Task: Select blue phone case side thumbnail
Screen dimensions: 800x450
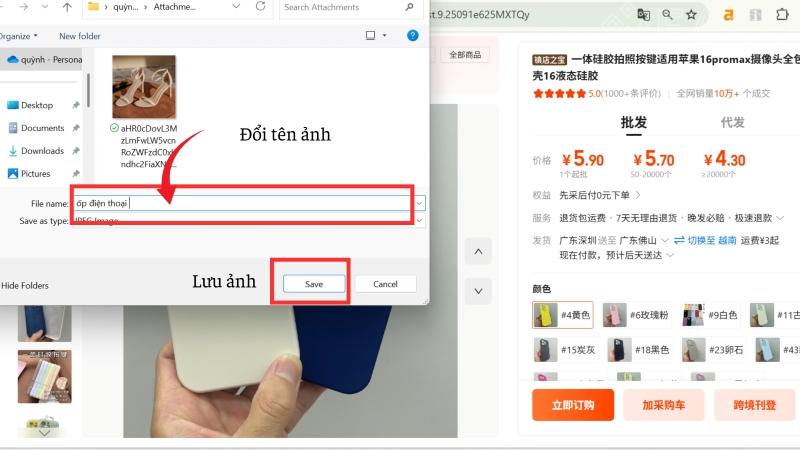Action: pos(44,323)
